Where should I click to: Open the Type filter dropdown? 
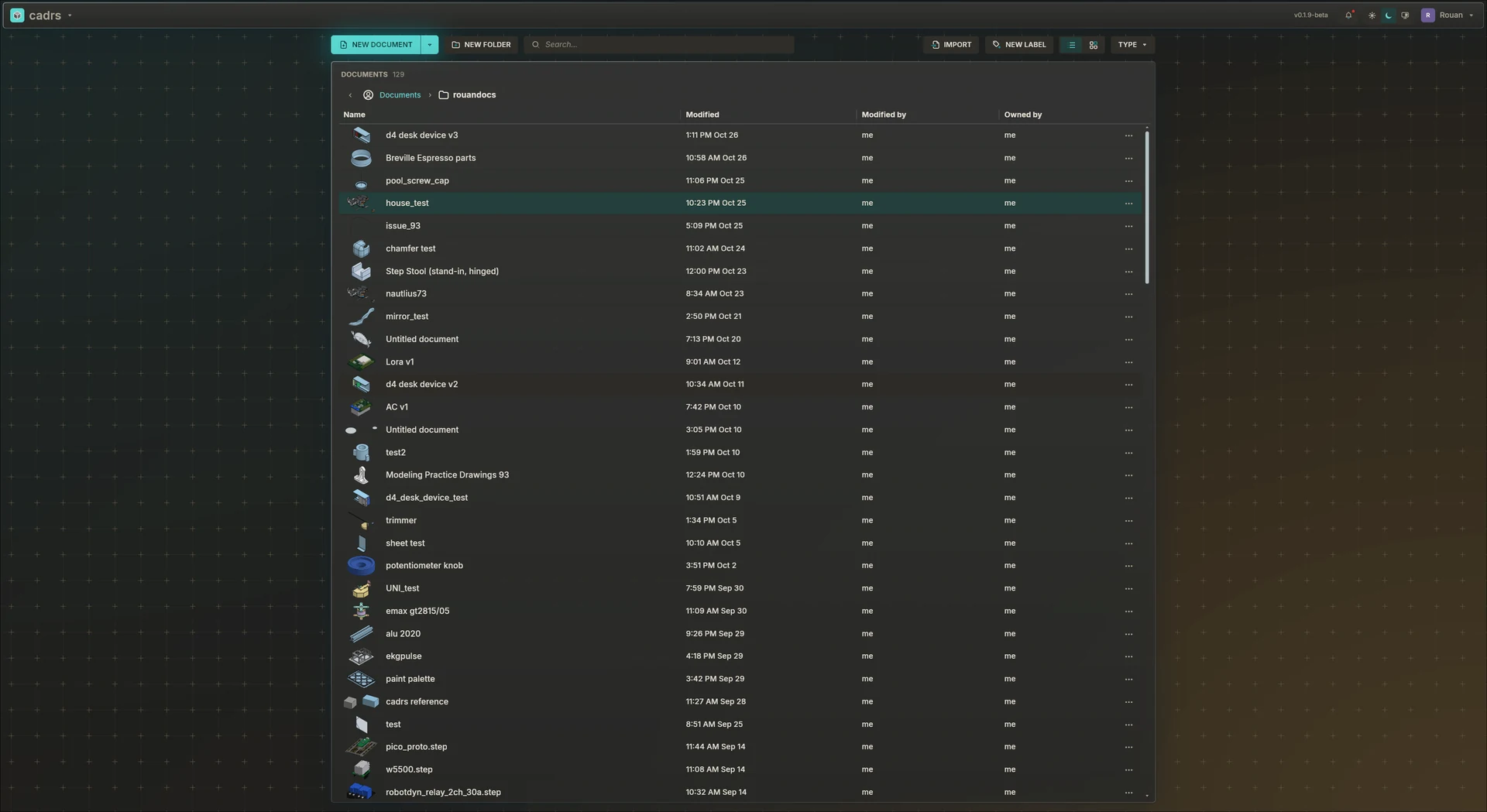tap(1132, 45)
